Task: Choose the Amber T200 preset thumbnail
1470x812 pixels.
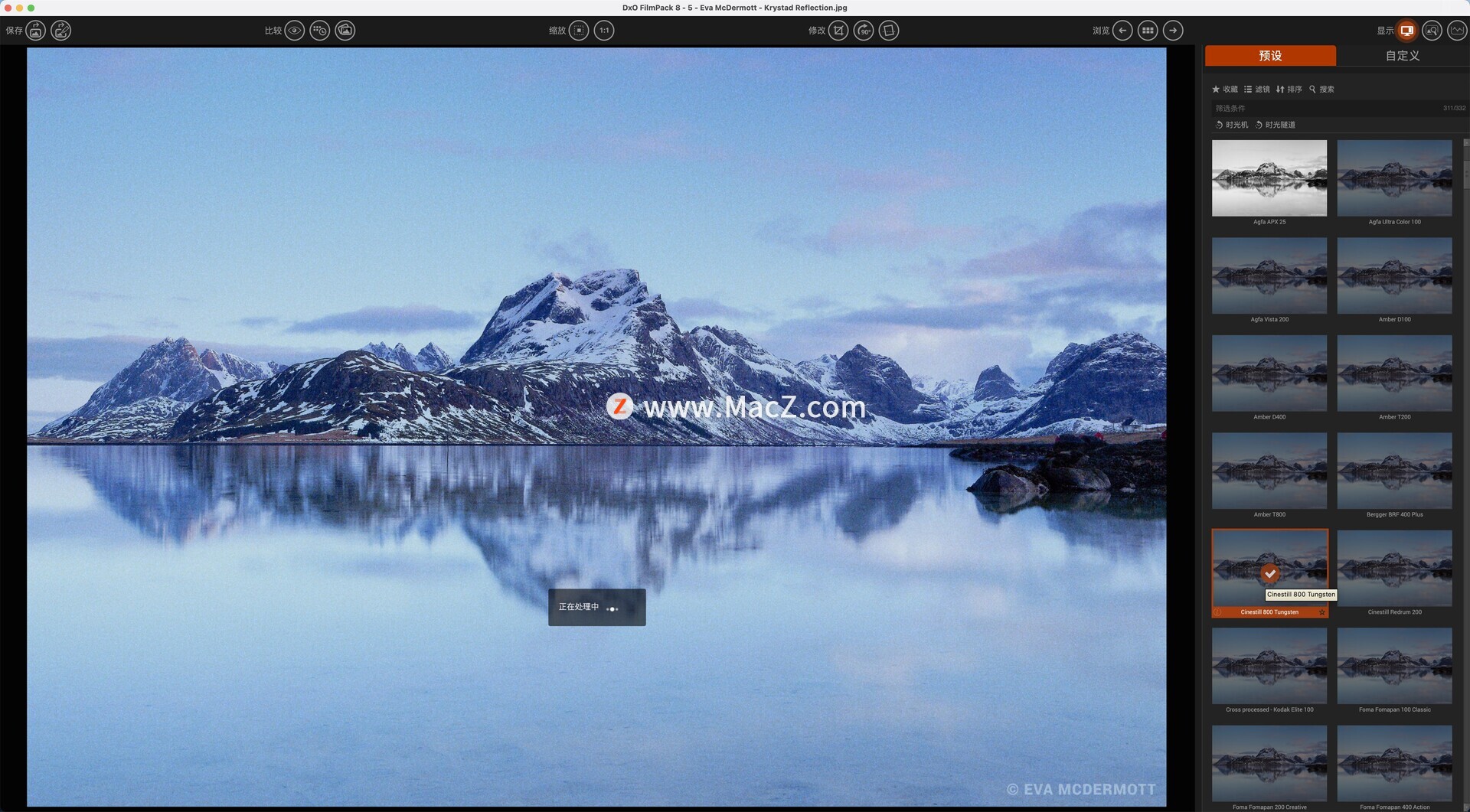Action: point(1394,373)
